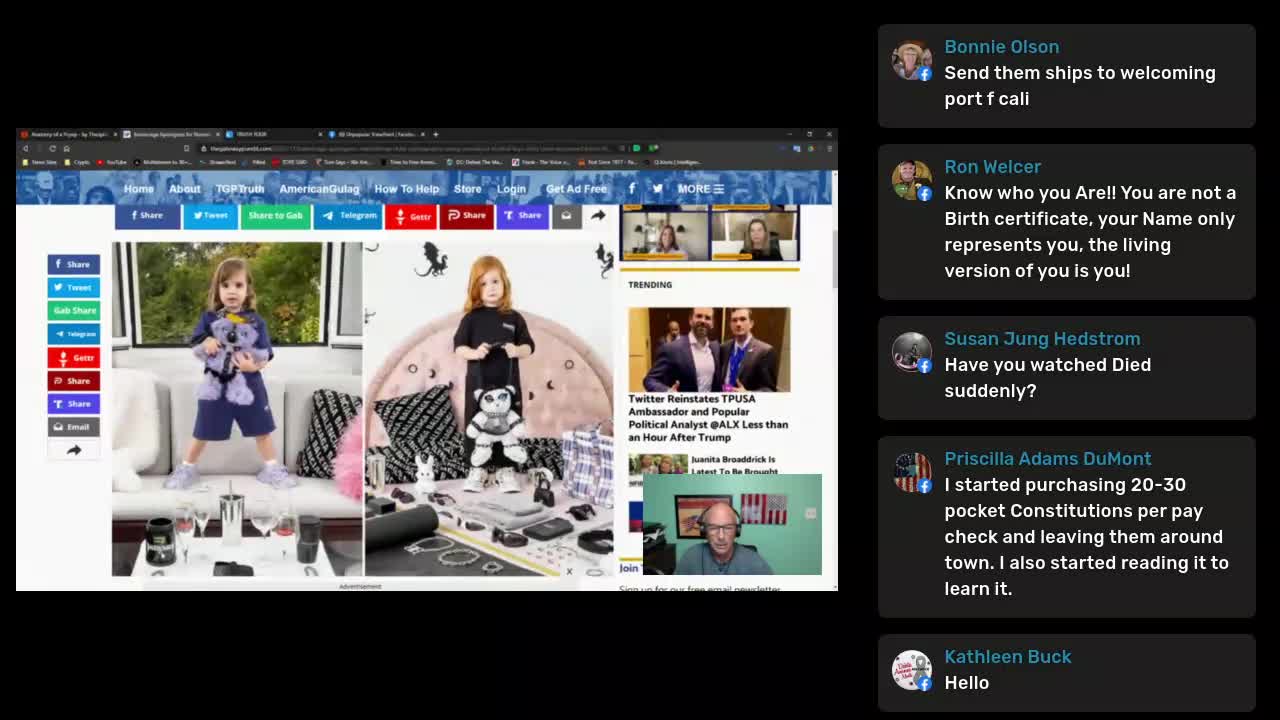Click the horizontal Tweet share button
This screenshot has height=720, width=1280.
tap(210, 215)
